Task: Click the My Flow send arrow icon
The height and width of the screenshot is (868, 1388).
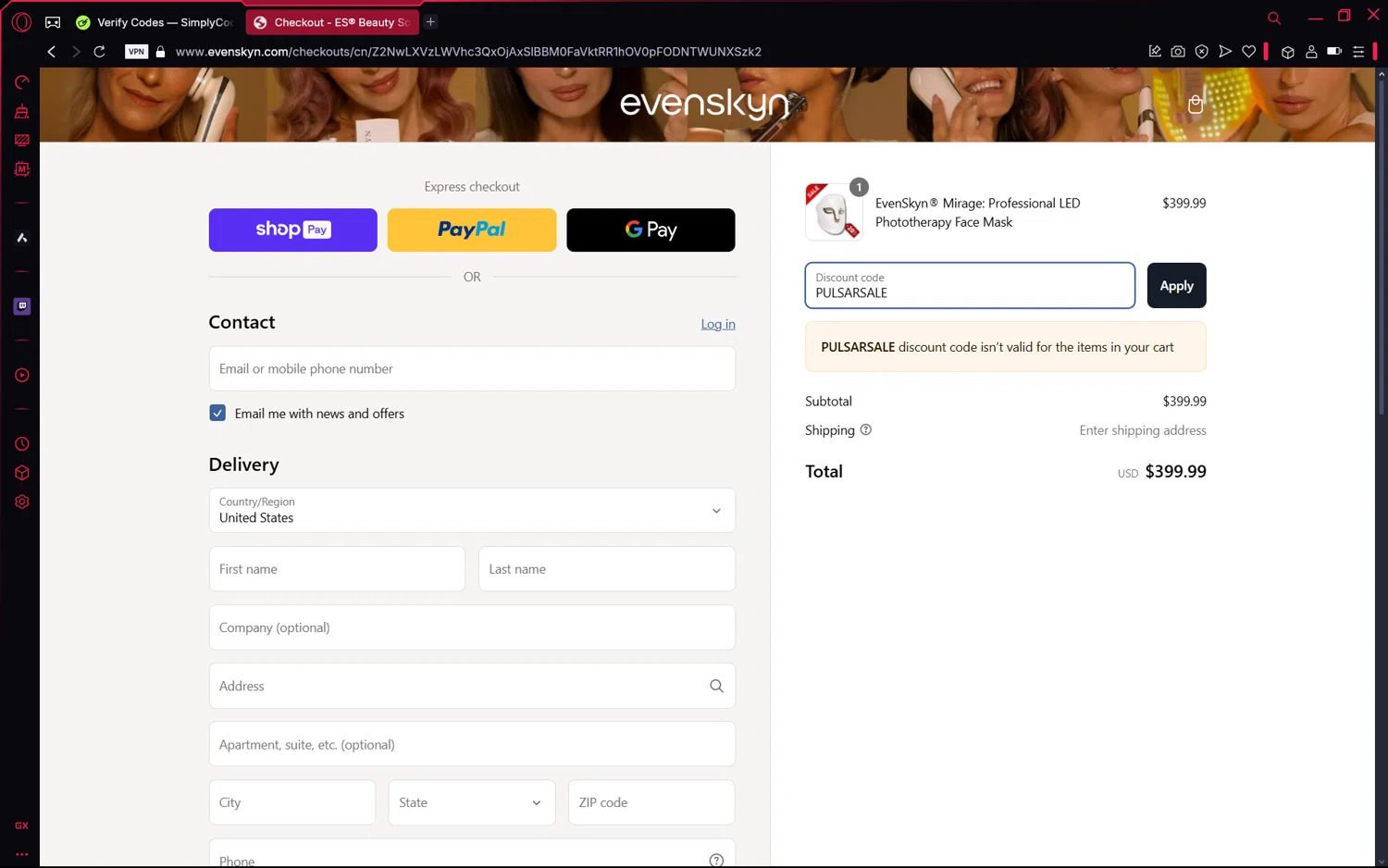Action: point(1225,52)
